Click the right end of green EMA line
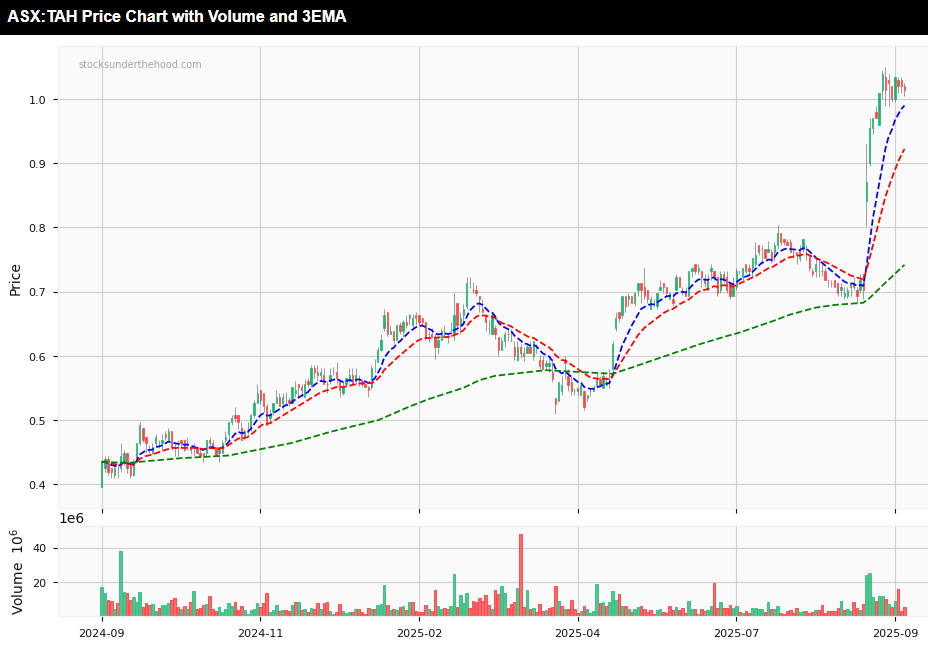This screenshot has height=647, width=928. click(904, 265)
